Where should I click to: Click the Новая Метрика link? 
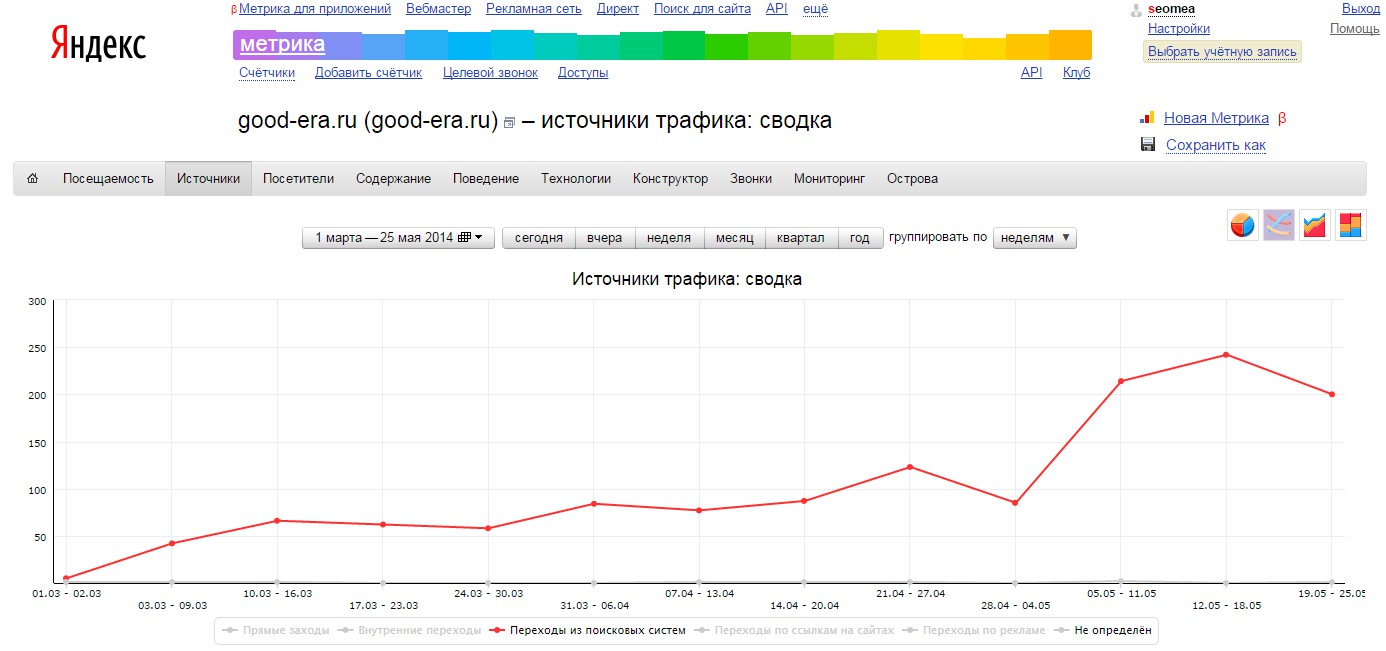pos(1216,118)
